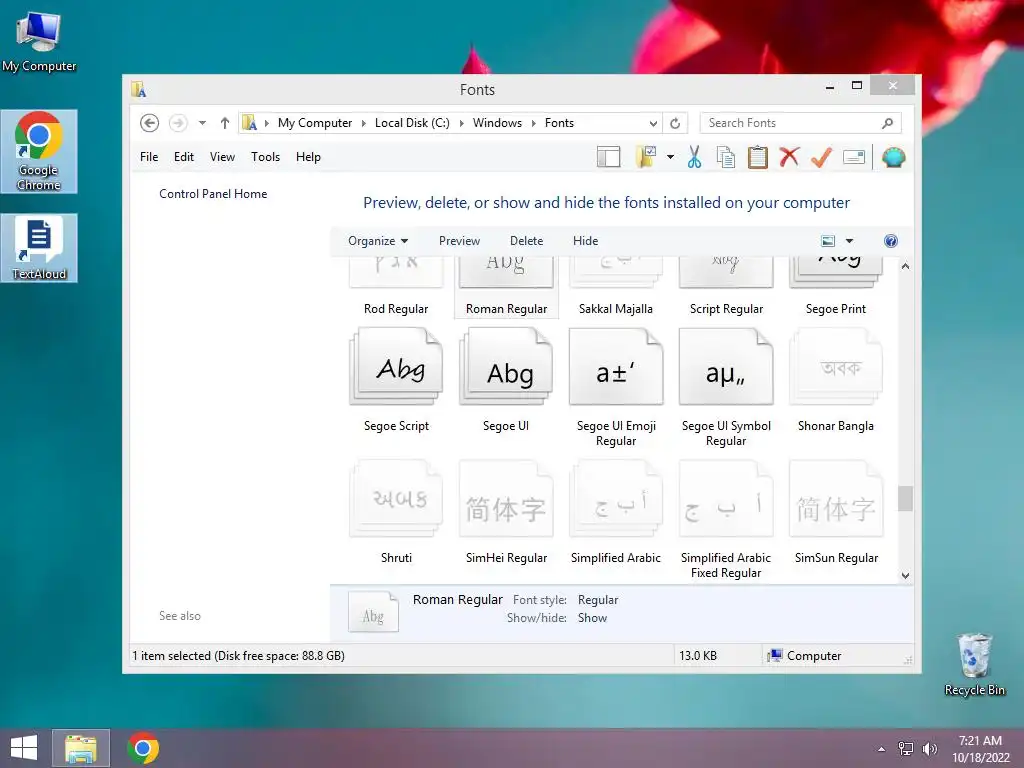Go up one folder level
Screen dimensions: 1024x768
(x=225, y=123)
